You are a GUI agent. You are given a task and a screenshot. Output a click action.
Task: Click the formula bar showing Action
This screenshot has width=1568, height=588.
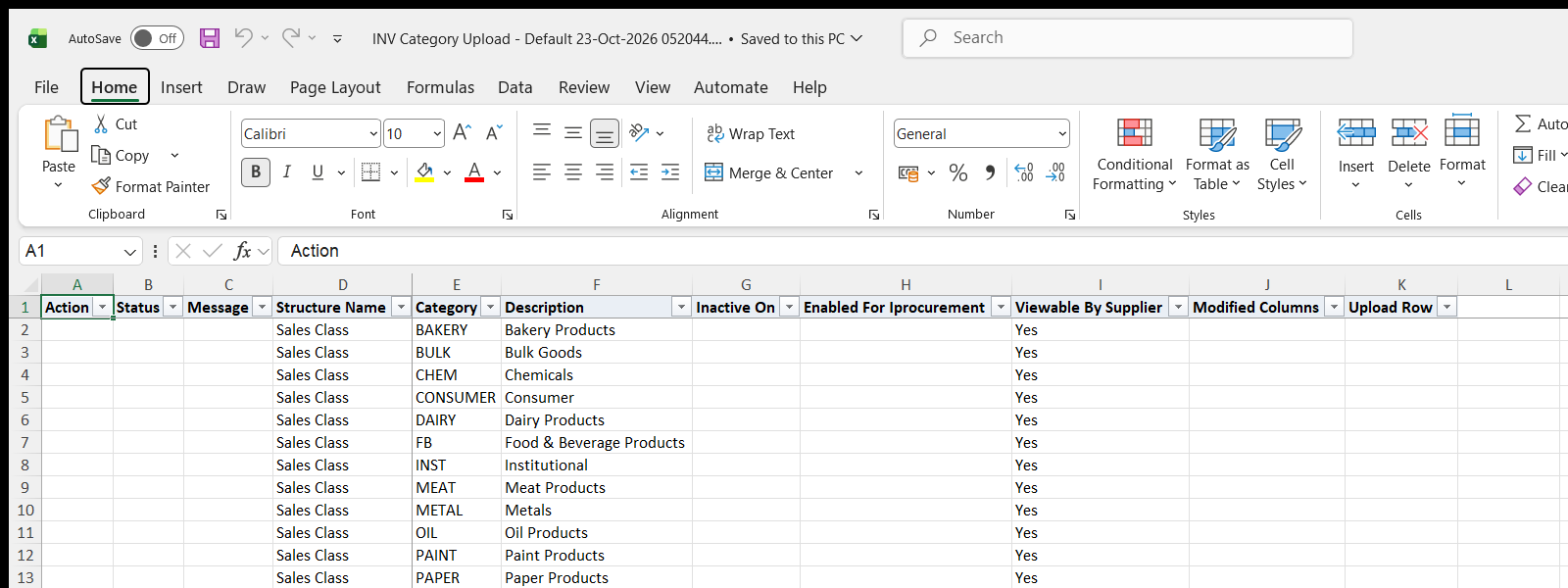click(x=921, y=251)
